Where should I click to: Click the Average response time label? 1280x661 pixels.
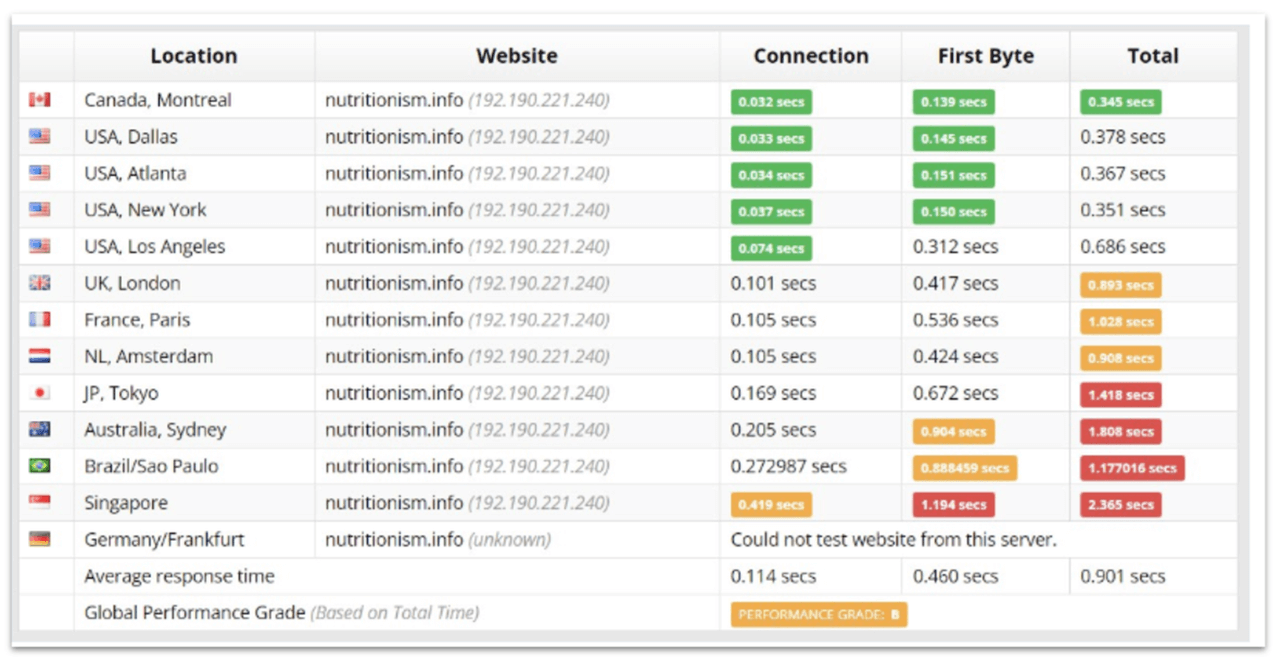179,577
